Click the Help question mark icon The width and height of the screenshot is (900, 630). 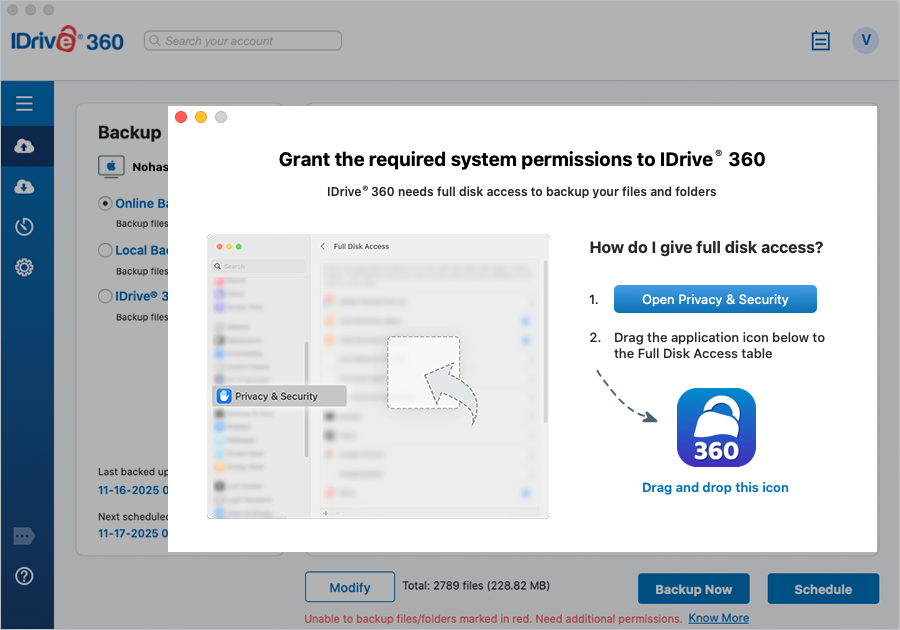click(x=25, y=576)
